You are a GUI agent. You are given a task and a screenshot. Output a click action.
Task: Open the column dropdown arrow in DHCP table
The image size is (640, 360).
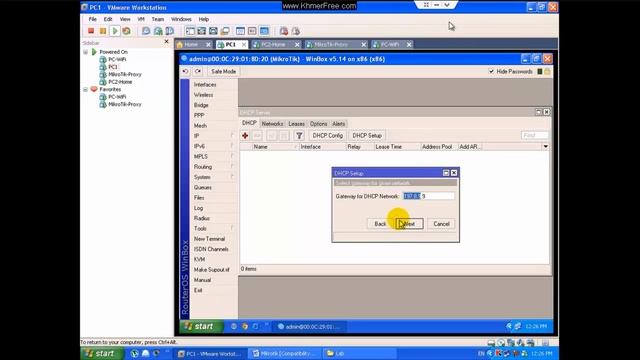pos(545,147)
